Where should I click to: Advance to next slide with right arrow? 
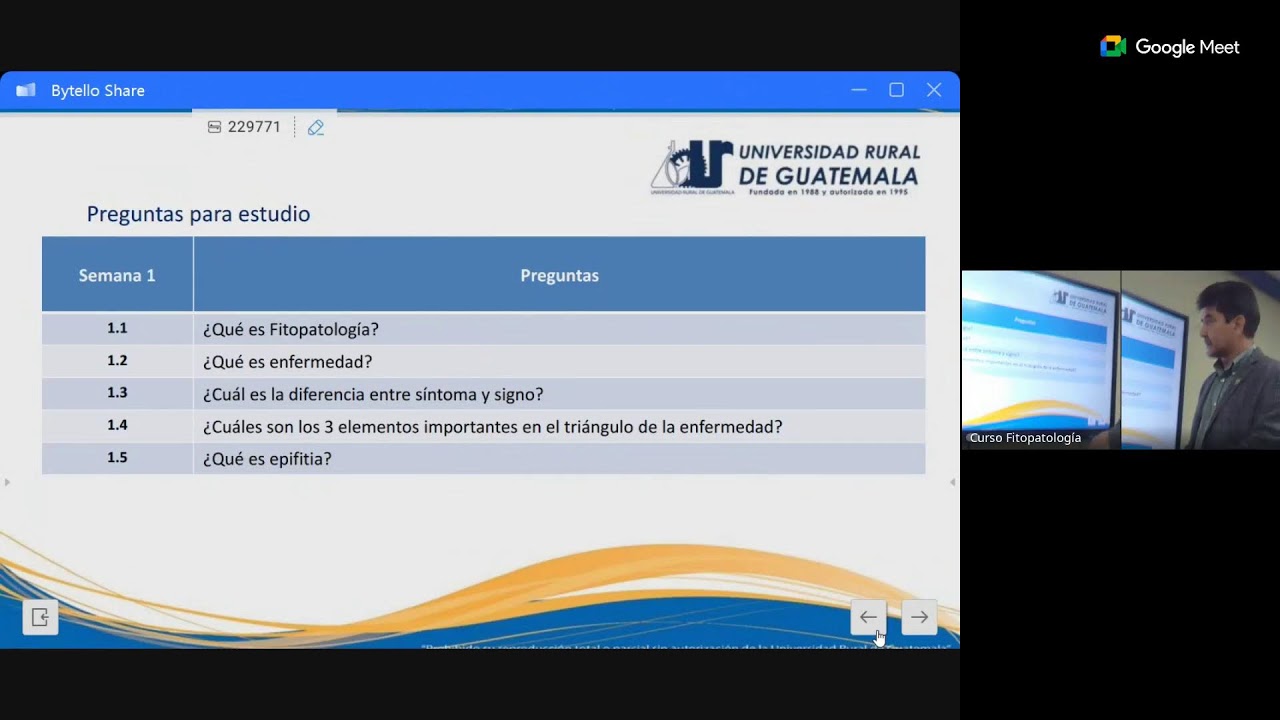point(919,617)
